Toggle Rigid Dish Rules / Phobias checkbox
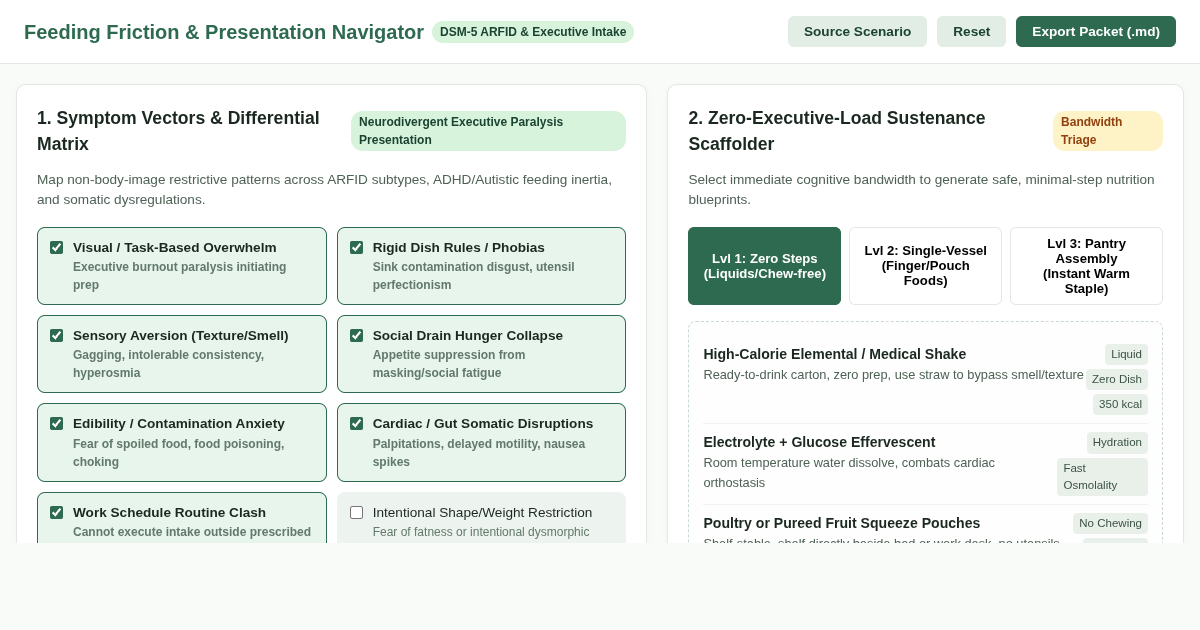Image resolution: width=1200 pixels, height=630 pixels. pos(356,247)
